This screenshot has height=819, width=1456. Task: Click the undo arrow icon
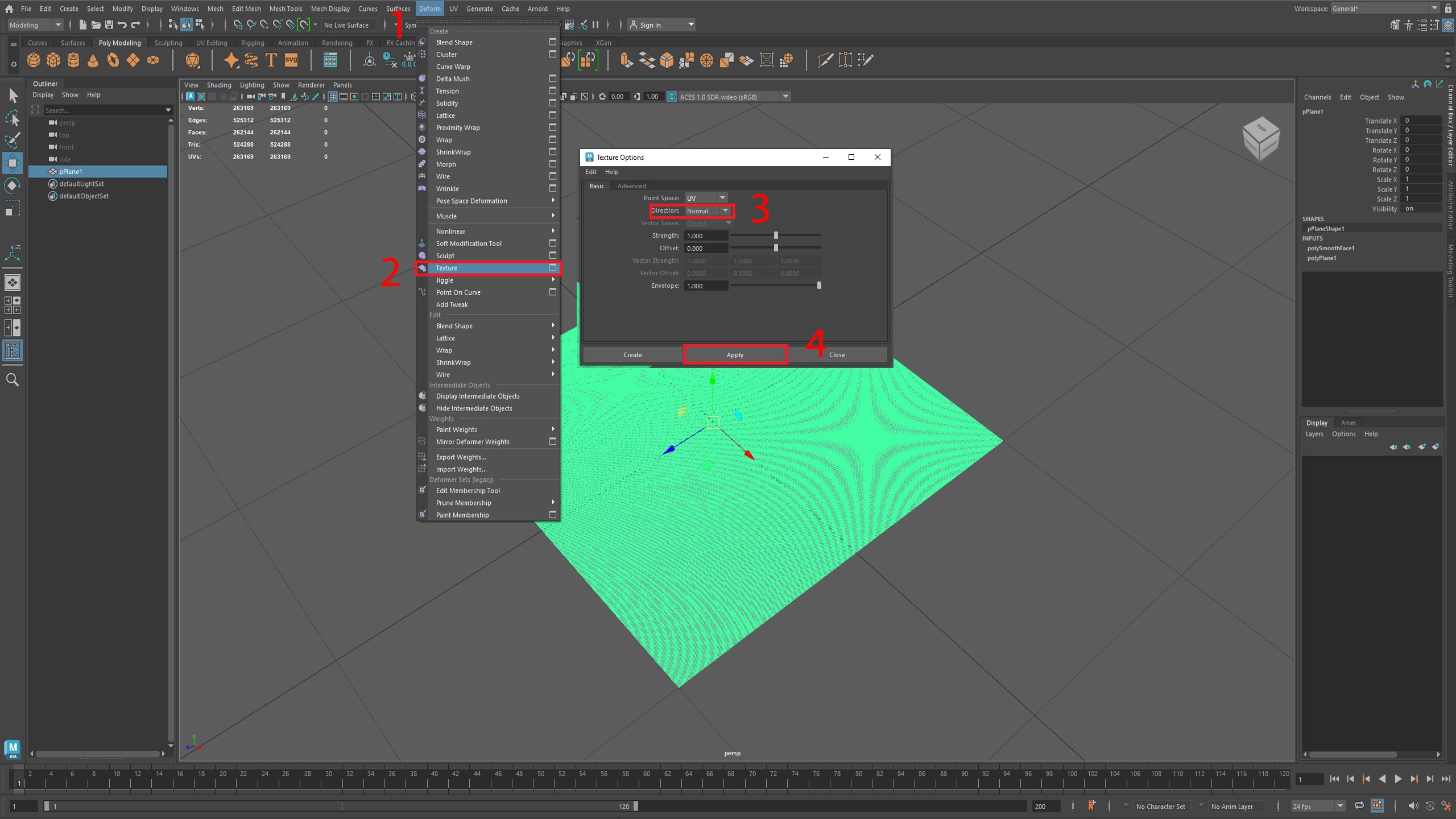[x=122, y=24]
